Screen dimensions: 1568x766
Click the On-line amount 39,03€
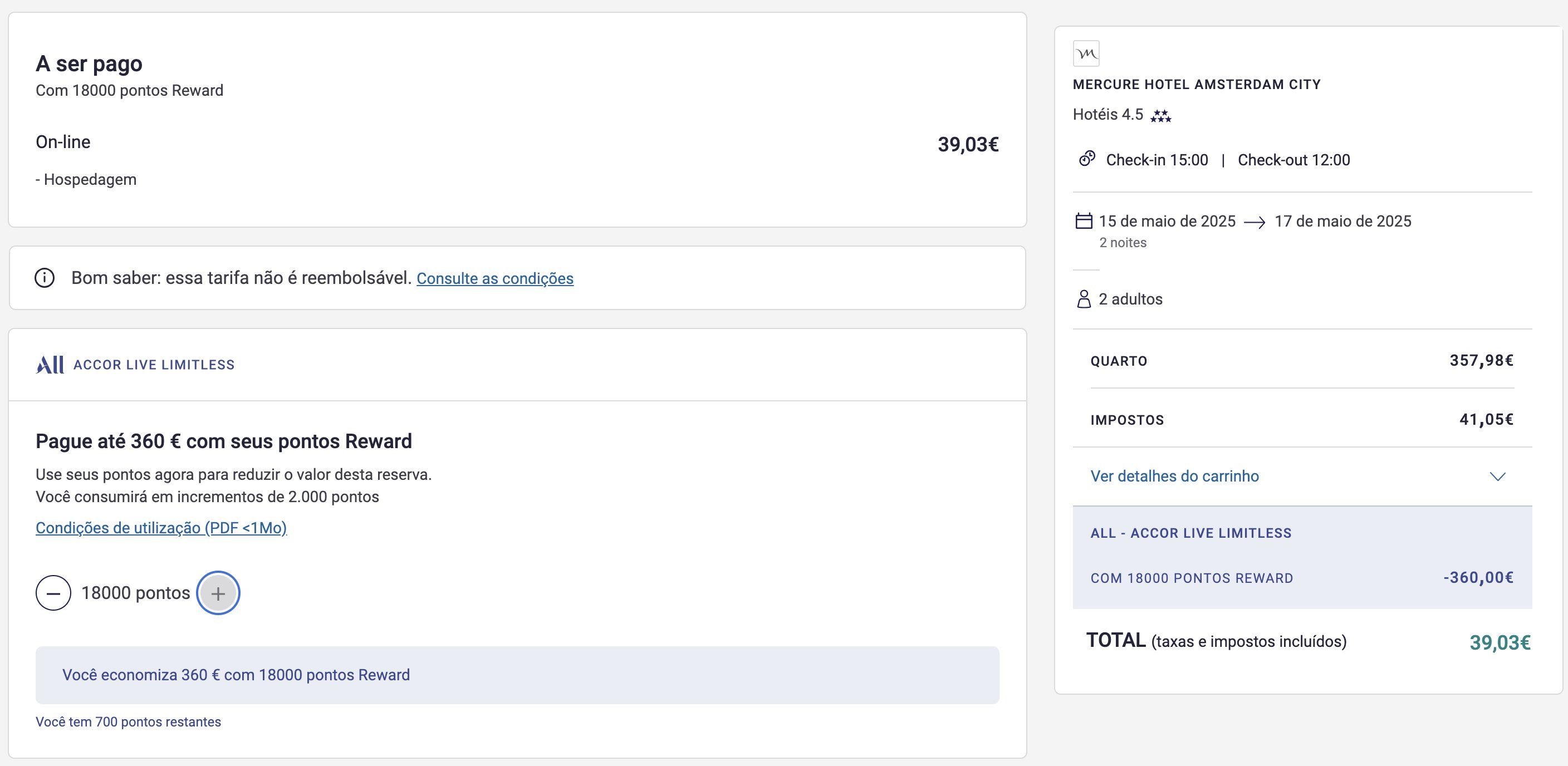coord(968,144)
